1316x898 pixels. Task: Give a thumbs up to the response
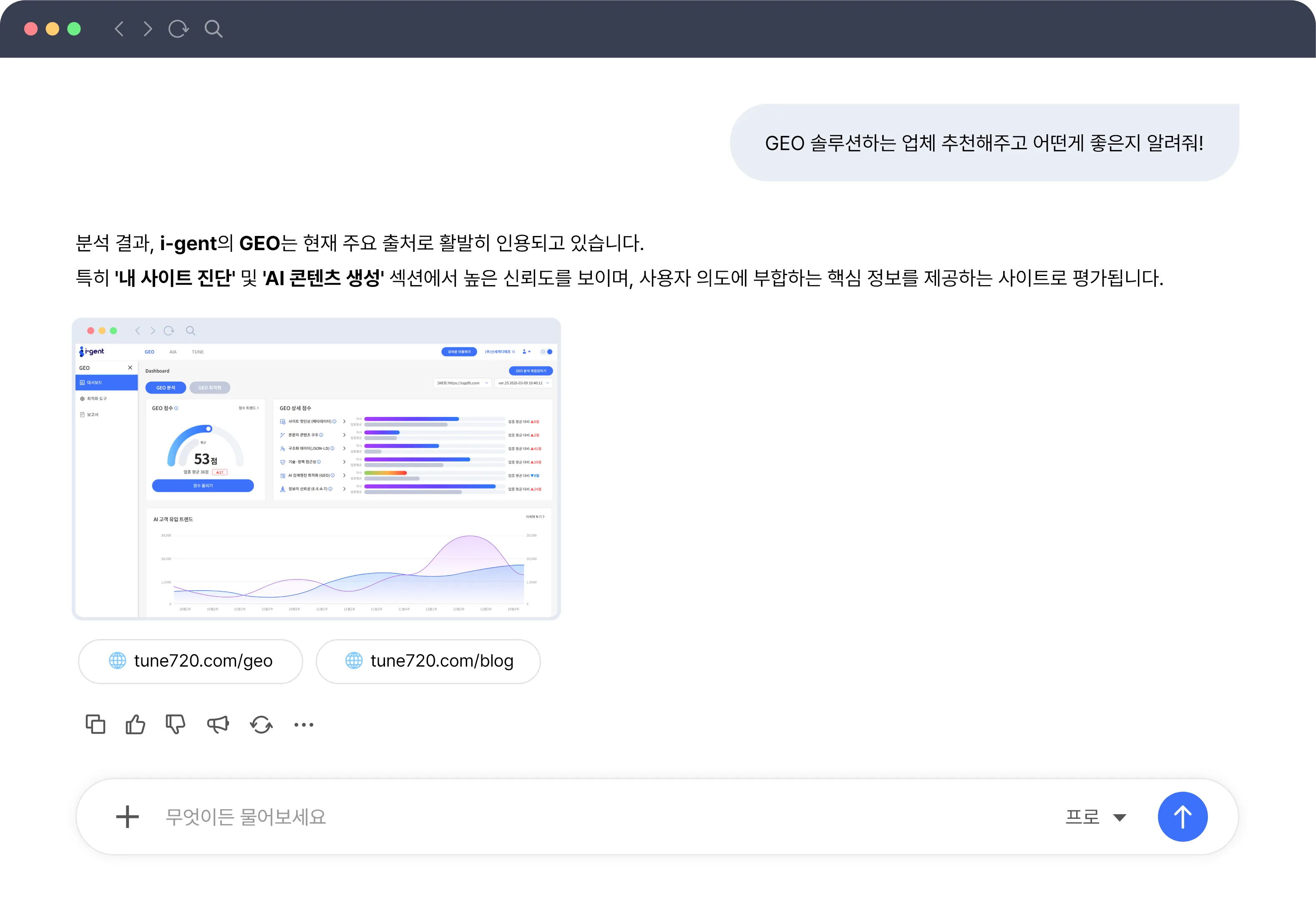tap(135, 724)
